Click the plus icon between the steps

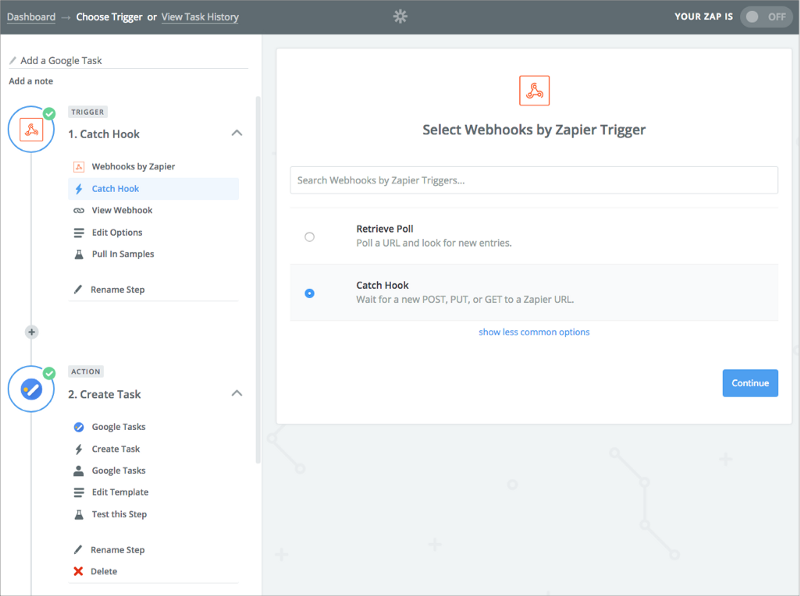coord(32,332)
